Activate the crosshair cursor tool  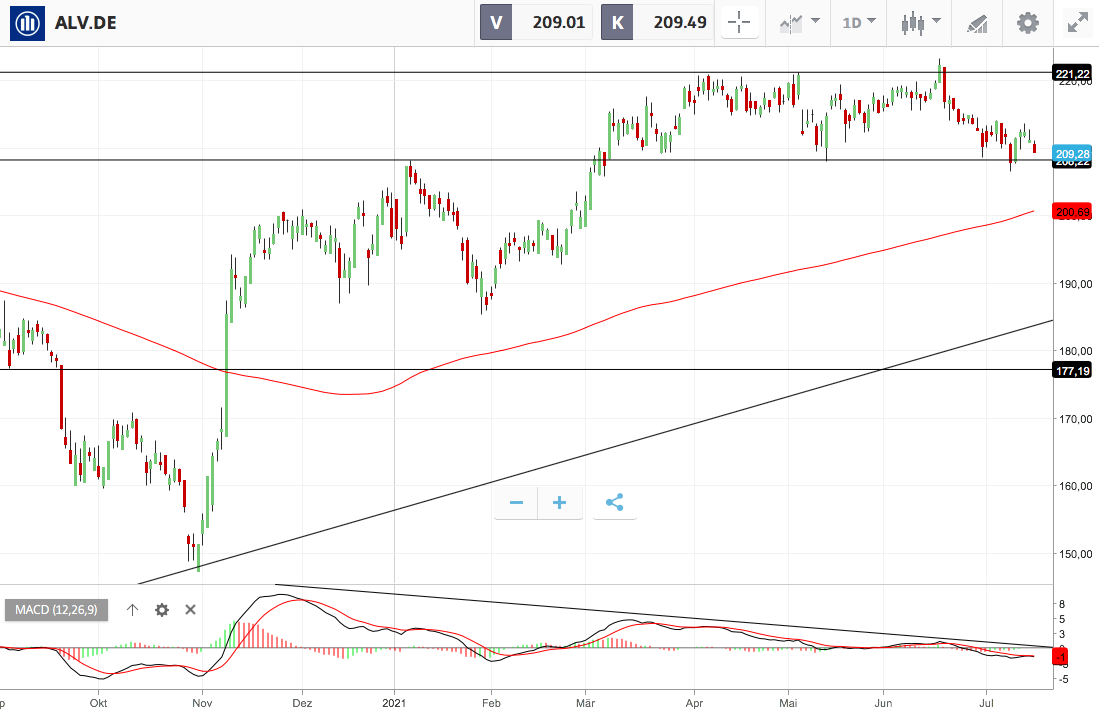click(x=739, y=22)
